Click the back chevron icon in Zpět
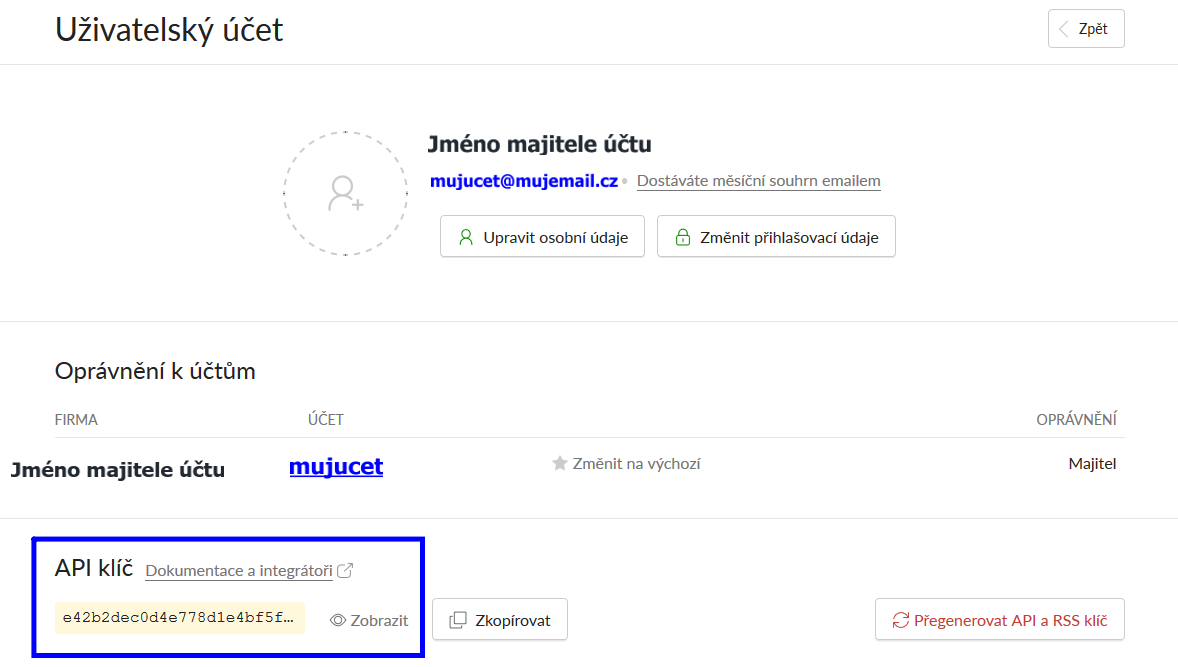Image resolution: width=1178 pixels, height=667 pixels. (x=1063, y=29)
